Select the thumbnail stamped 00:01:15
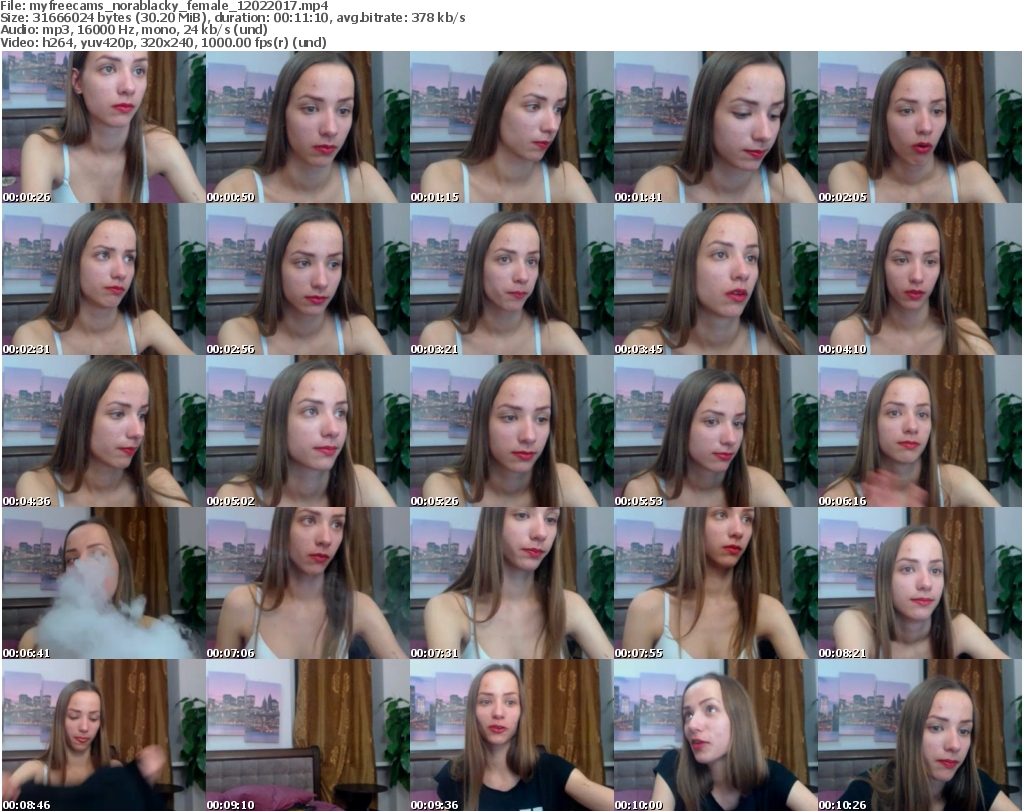1024x811 pixels. (x=511, y=127)
